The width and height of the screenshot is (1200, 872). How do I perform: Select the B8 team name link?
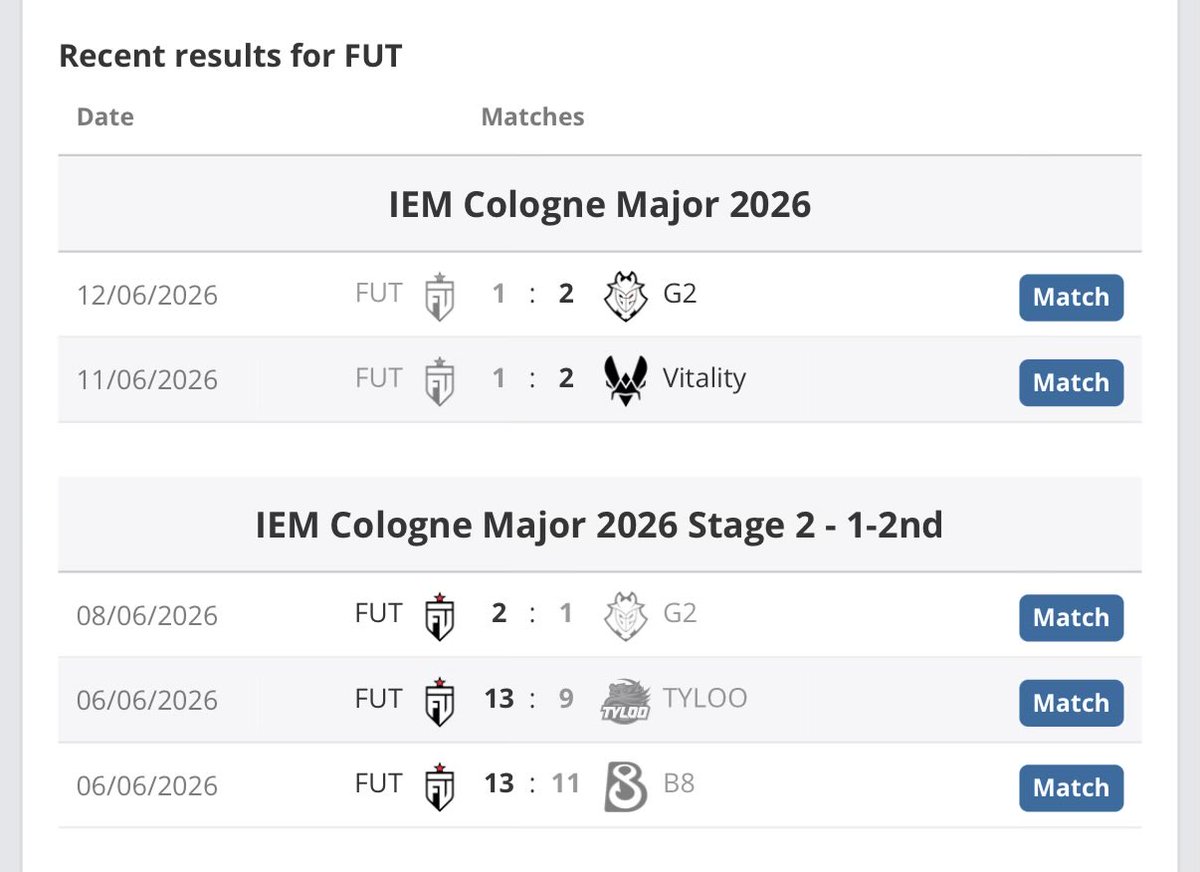679,783
